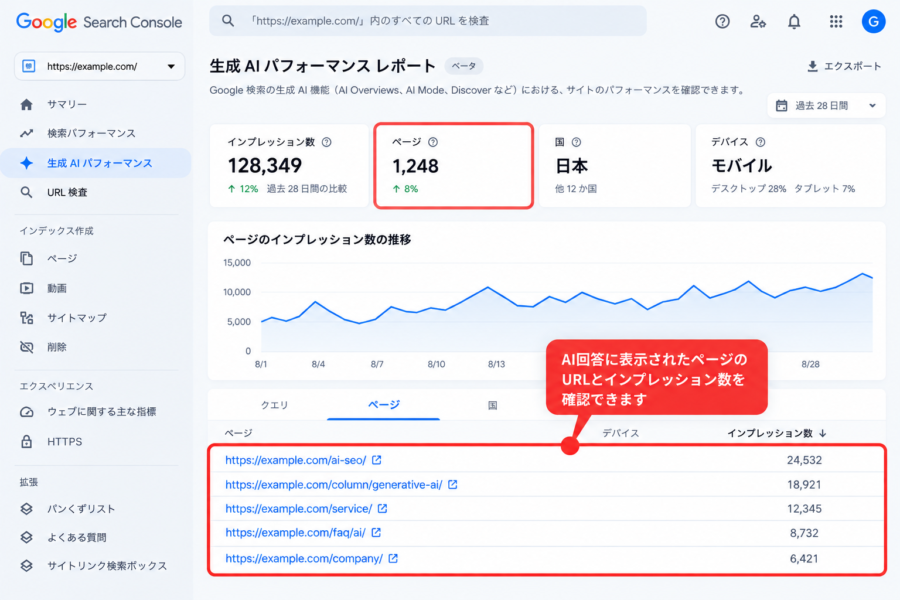This screenshot has height=600, width=900.
Task: Click the デバイス column header
Action: [x=620, y=433]
